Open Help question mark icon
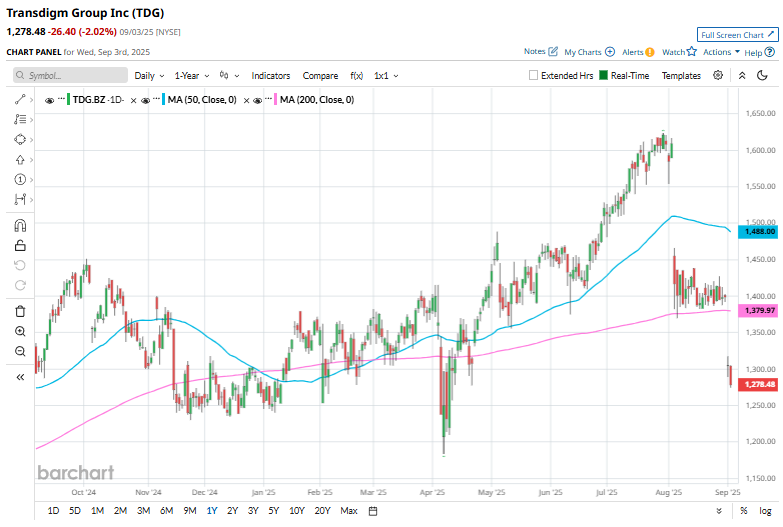783x527 pixels. point(770,52)
